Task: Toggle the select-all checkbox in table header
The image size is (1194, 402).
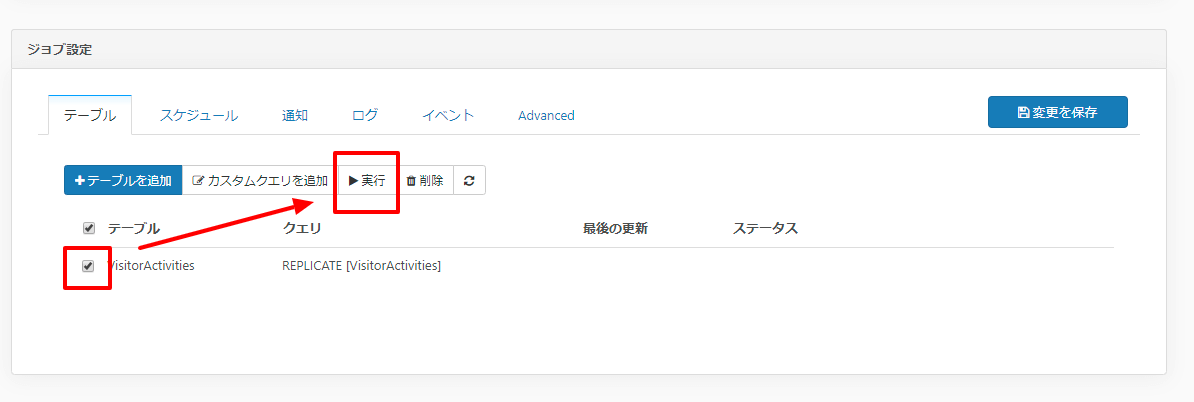Action: (x=88, y=228)
